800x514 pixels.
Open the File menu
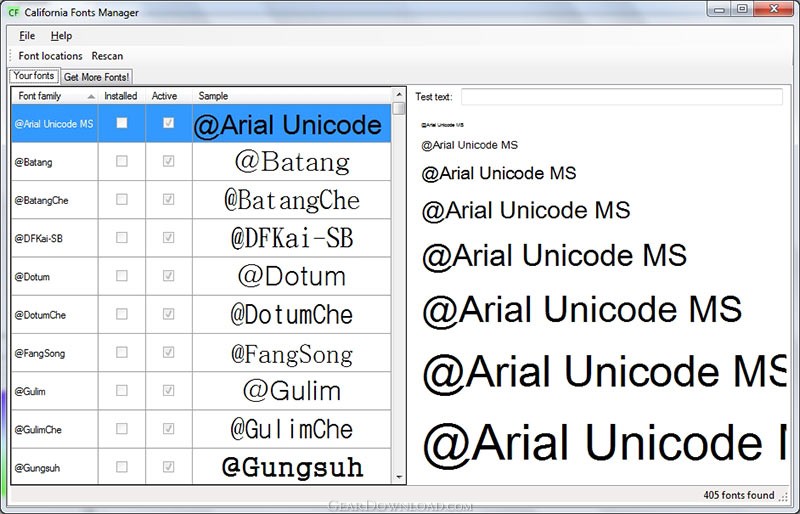coord(27,36)
